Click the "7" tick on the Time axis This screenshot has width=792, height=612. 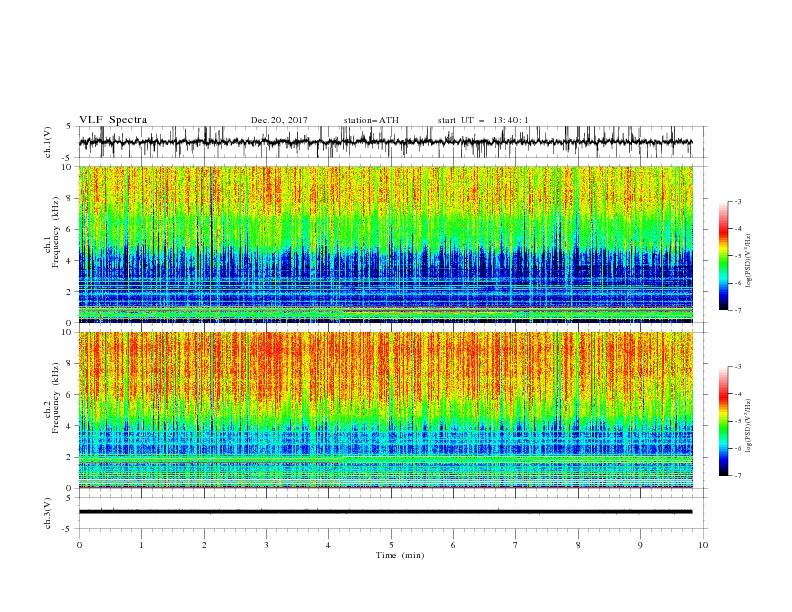[516, 545]
